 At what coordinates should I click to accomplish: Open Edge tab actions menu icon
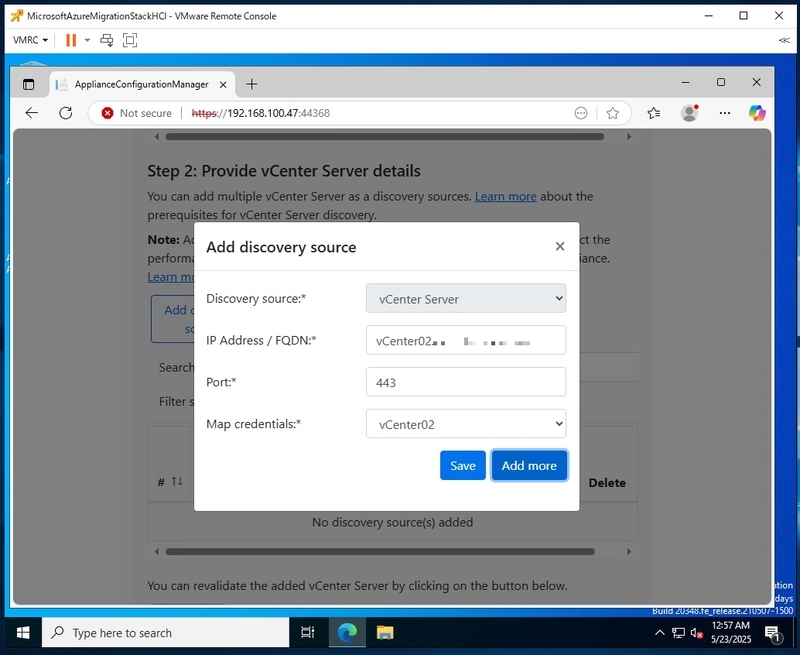pos(29,84)
